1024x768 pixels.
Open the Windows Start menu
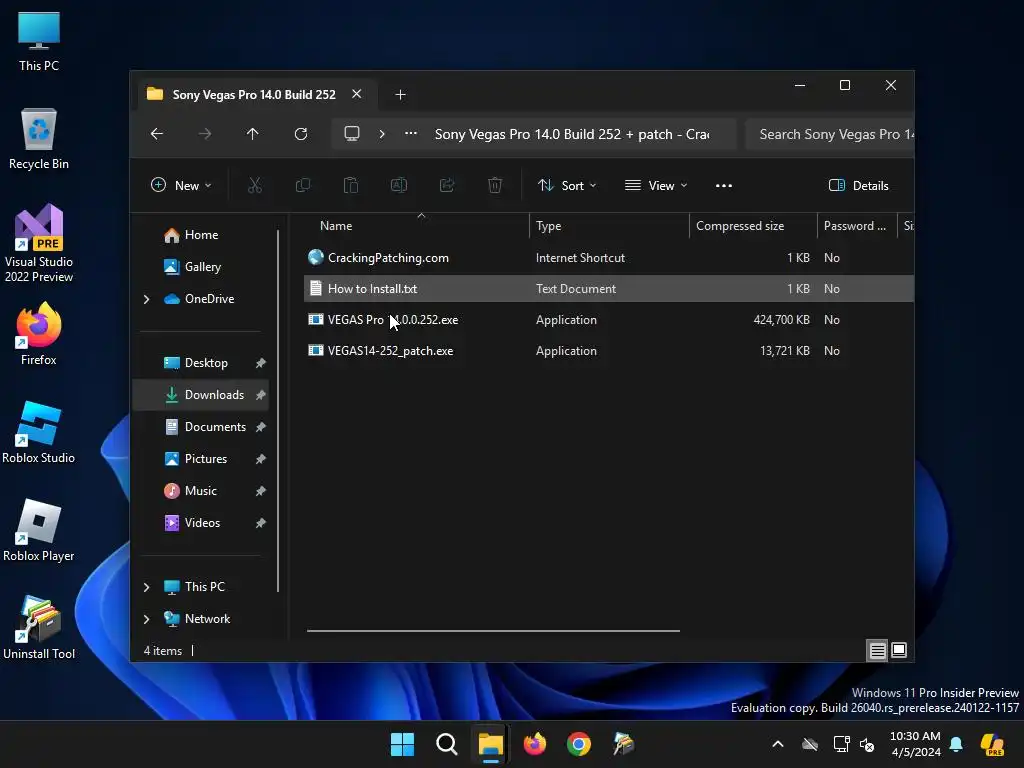(x=402, y=744)
